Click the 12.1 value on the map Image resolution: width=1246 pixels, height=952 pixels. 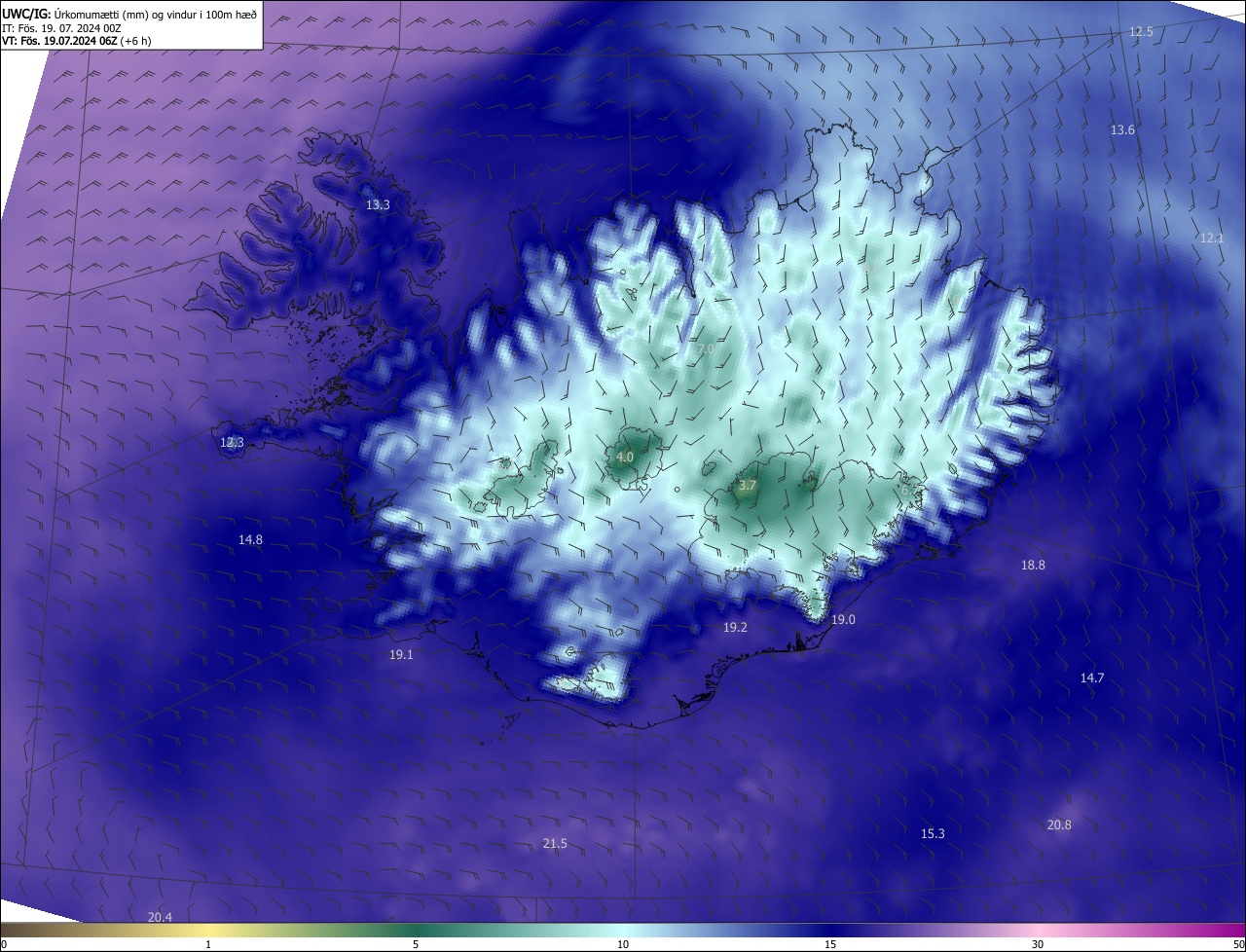coord(1211,238)
